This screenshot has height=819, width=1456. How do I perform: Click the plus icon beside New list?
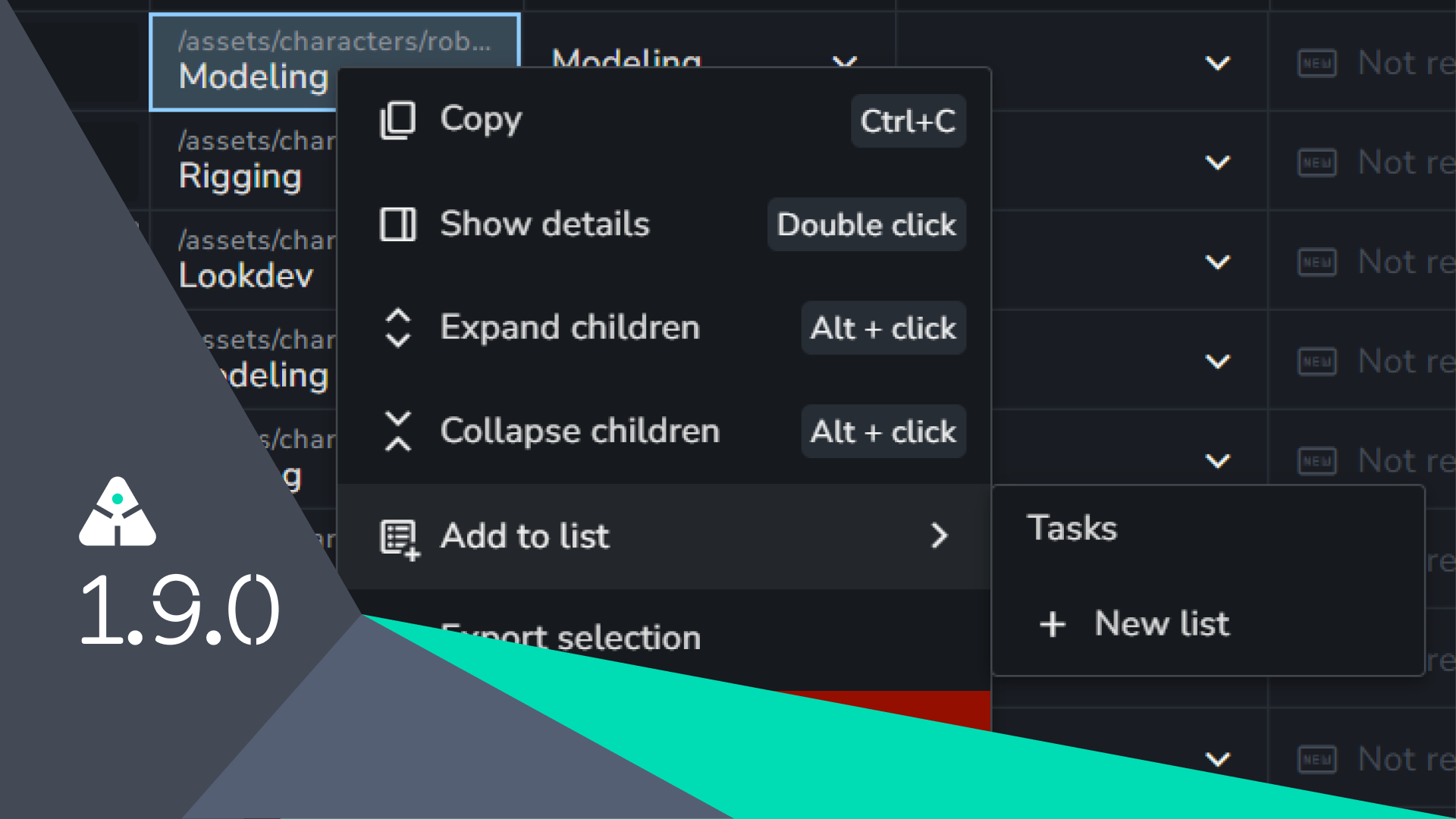tap(1053, 625)
